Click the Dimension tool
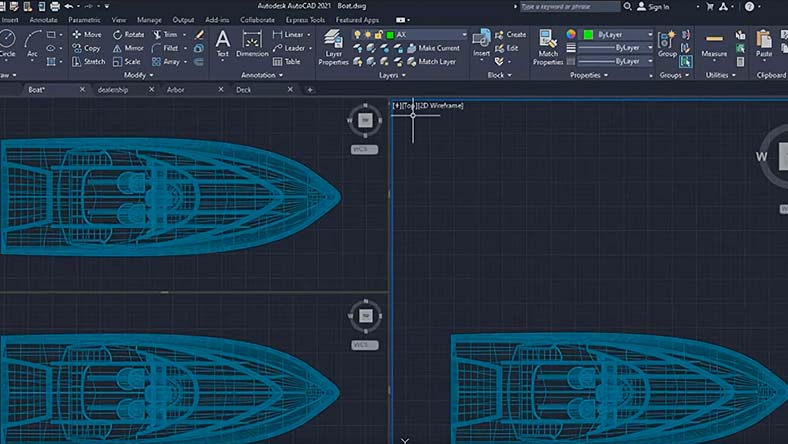 [x=252, y=43]
